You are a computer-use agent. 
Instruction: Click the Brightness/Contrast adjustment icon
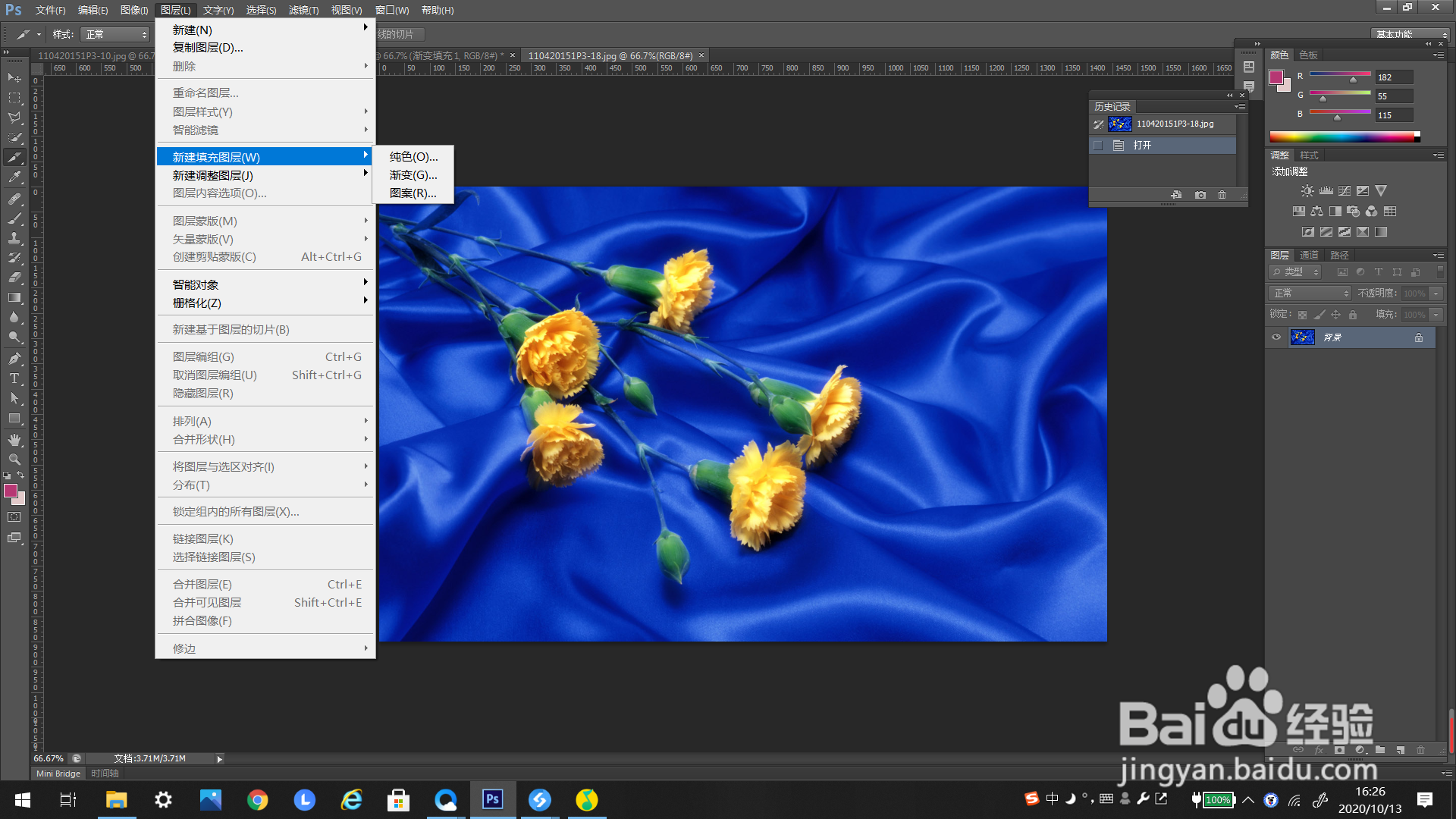(1307, 191)
